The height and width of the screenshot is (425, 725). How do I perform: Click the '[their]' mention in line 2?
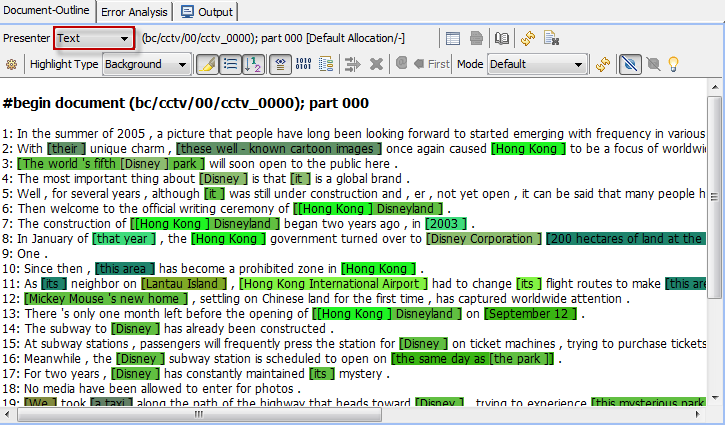pos(67,149)
